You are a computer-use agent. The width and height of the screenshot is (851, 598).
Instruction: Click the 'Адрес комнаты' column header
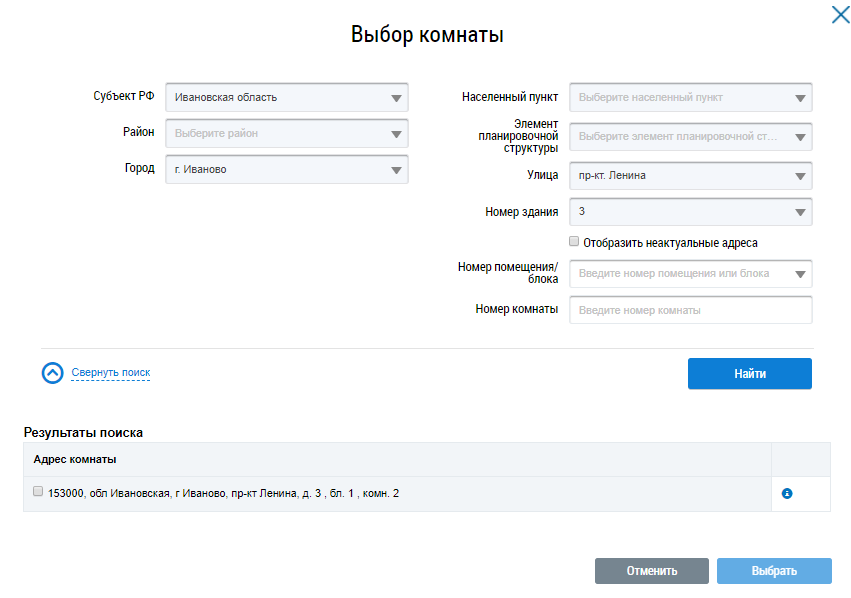pos(75,459)
